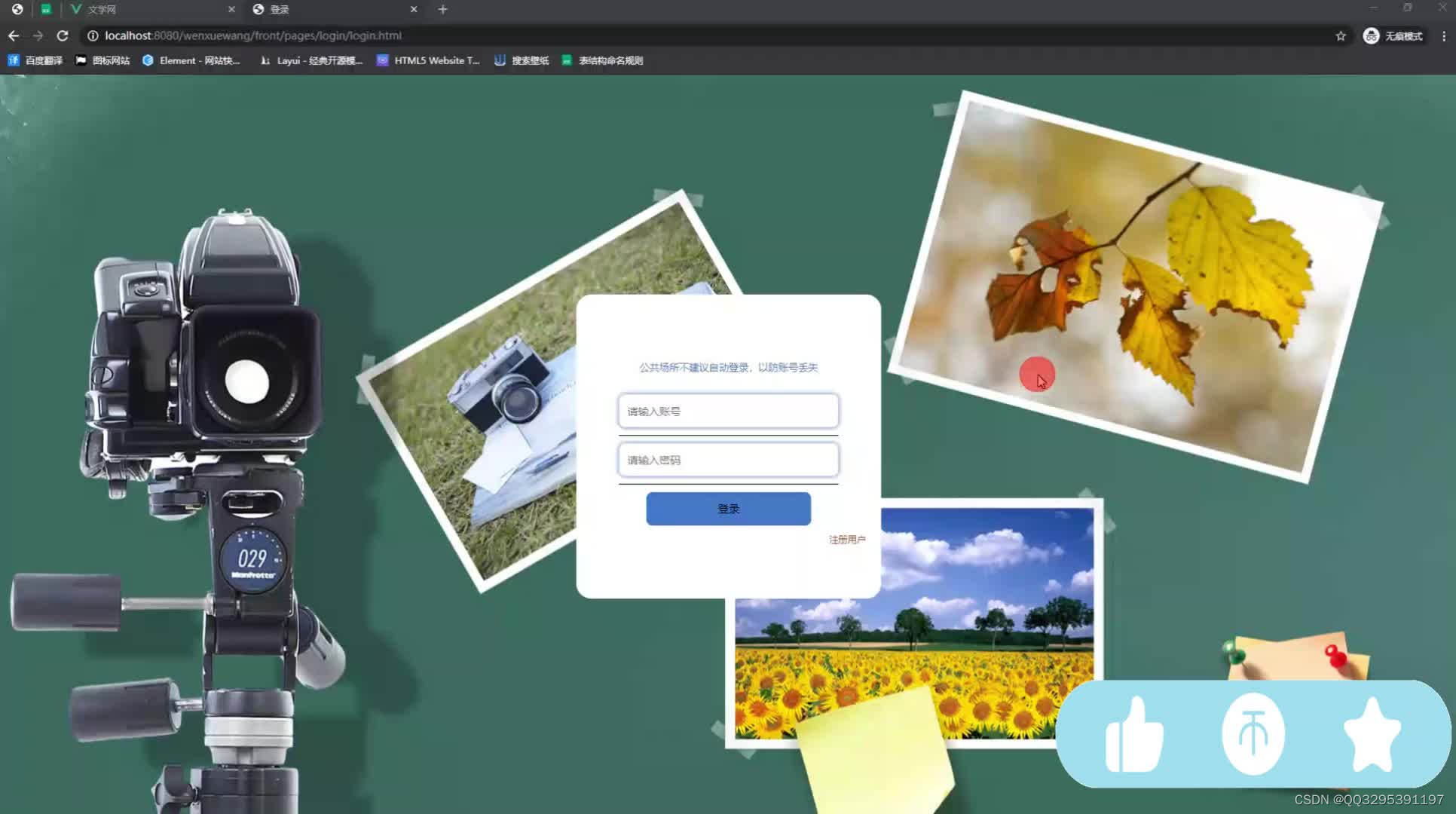Open the Layui bookmark
This screenshot has height=814, width=1456.
[x=311, y=60]
